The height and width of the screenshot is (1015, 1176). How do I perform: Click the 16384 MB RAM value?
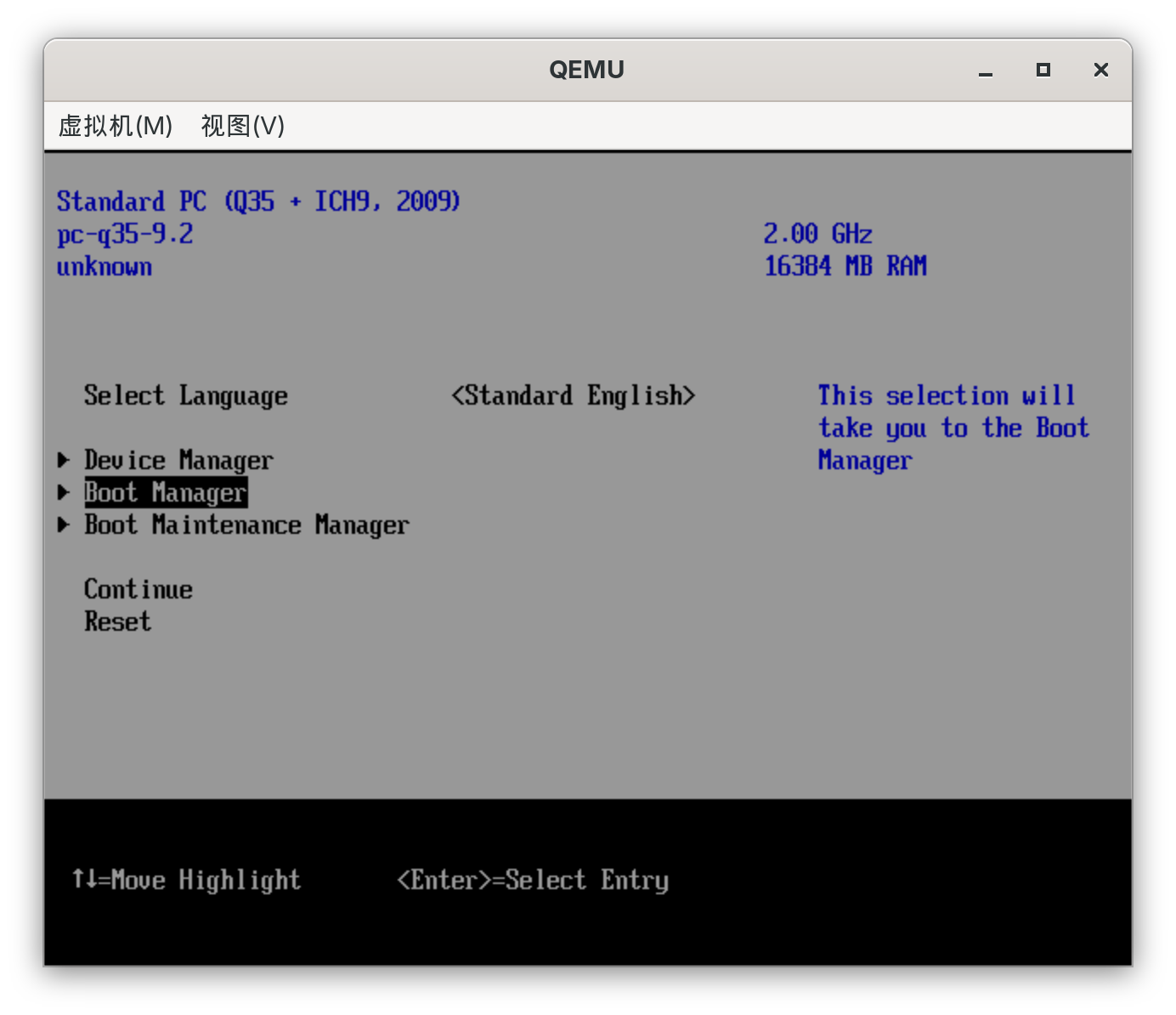(x=845, y=266)
